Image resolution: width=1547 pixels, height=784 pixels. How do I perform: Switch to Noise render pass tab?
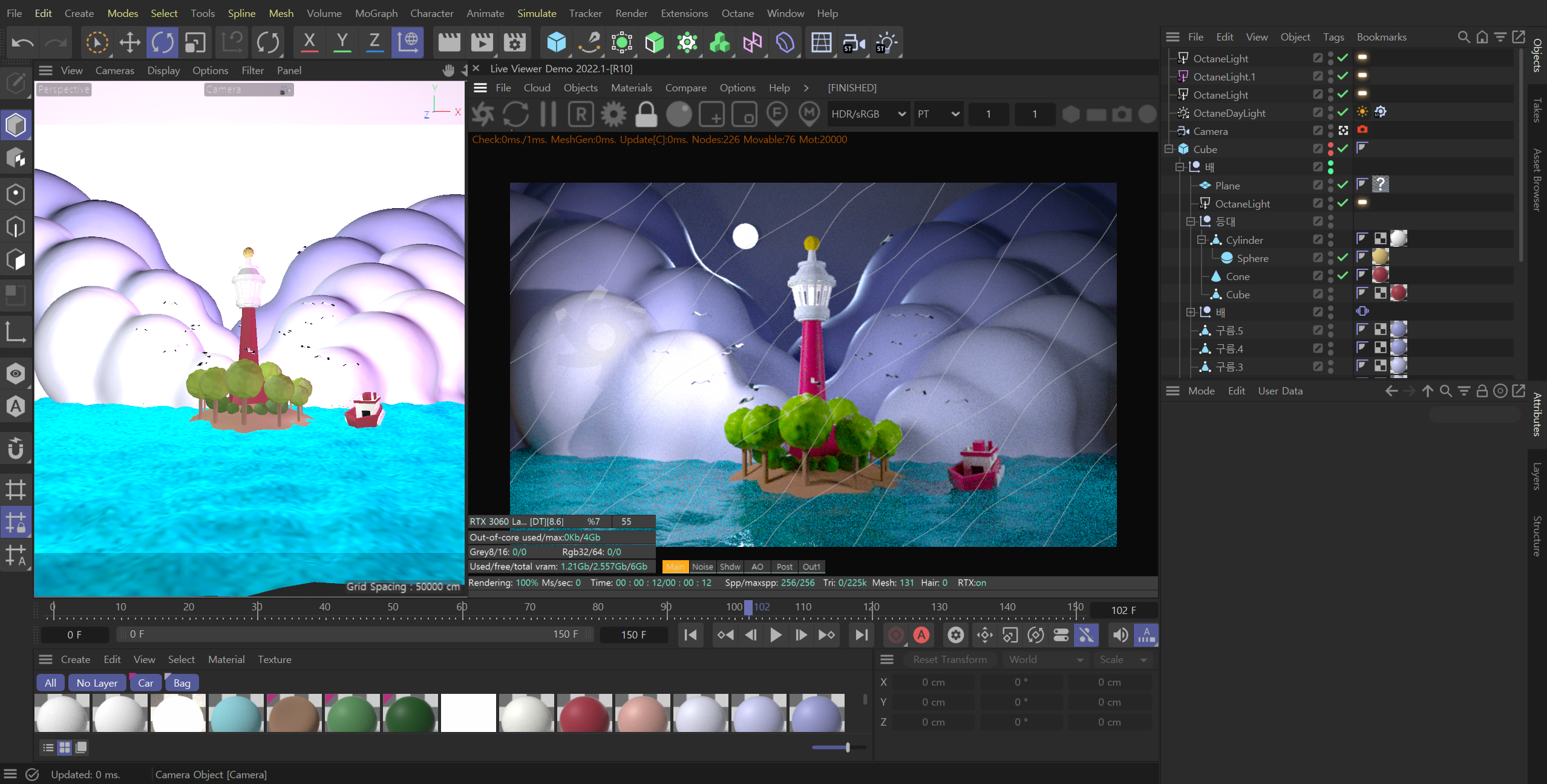click(x=702, y=567)
